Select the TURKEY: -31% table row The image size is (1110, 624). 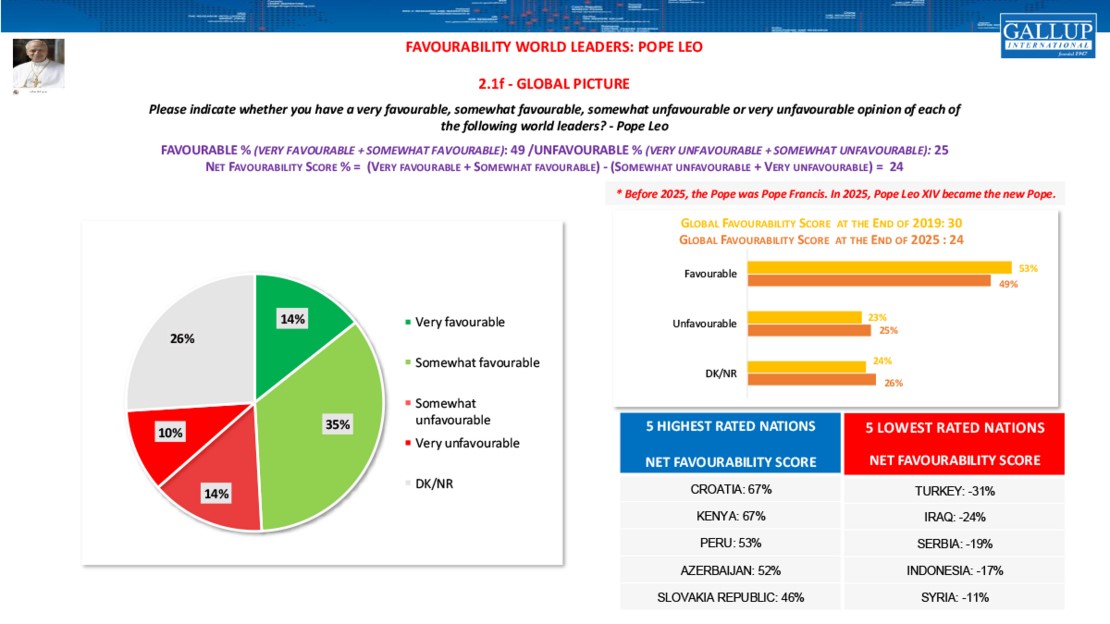[954, 490]
